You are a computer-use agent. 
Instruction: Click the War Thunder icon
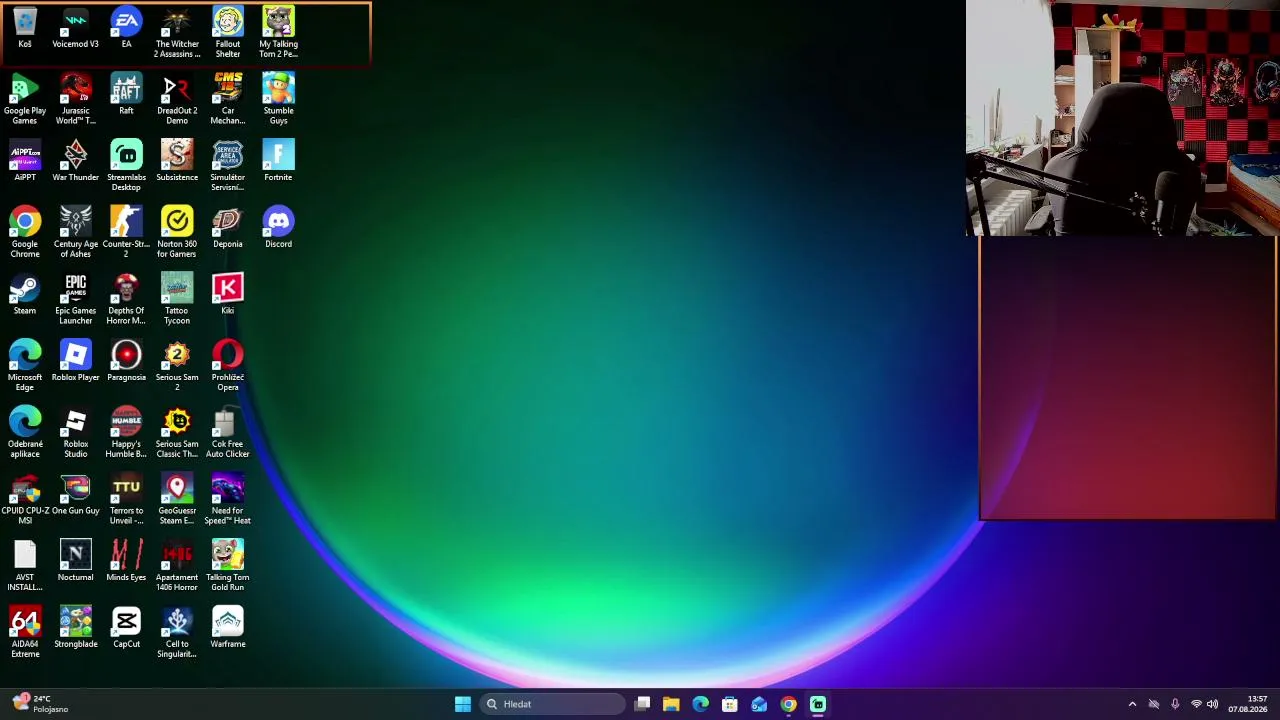click(x=76, y=162)
